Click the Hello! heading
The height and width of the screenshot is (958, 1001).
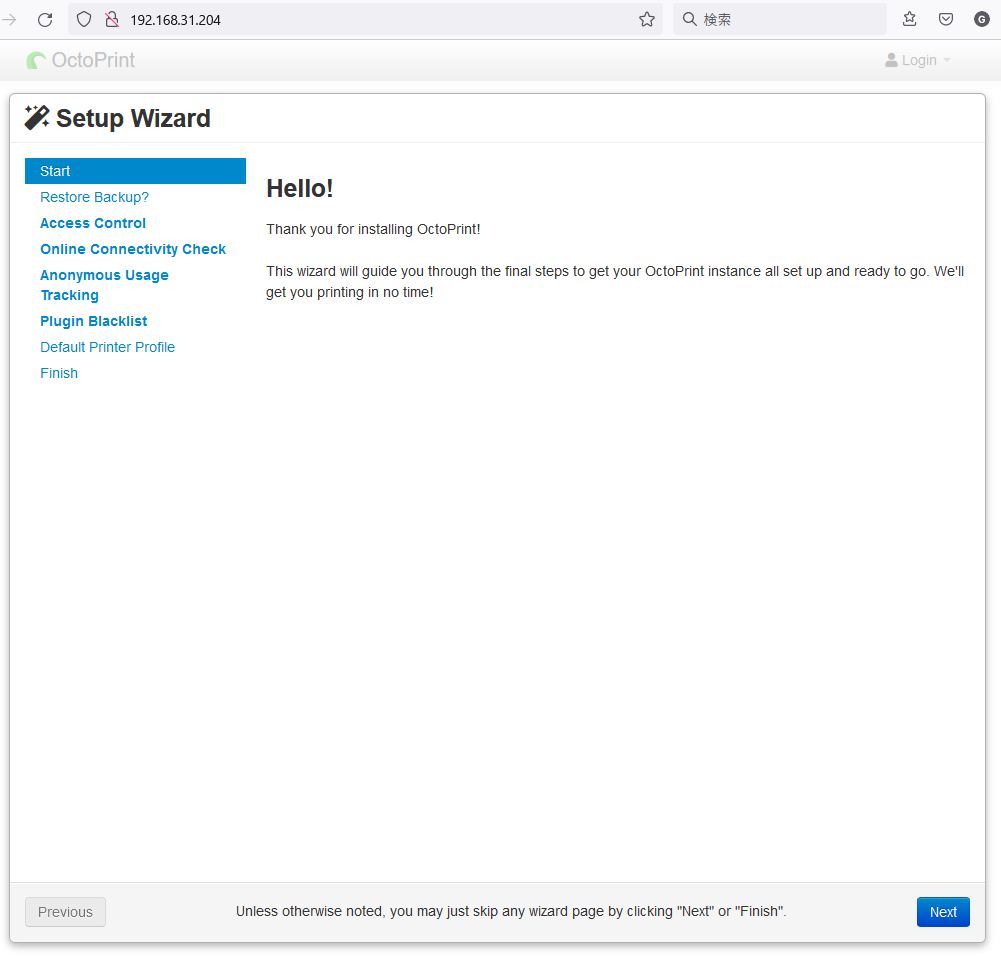point(299,188)
